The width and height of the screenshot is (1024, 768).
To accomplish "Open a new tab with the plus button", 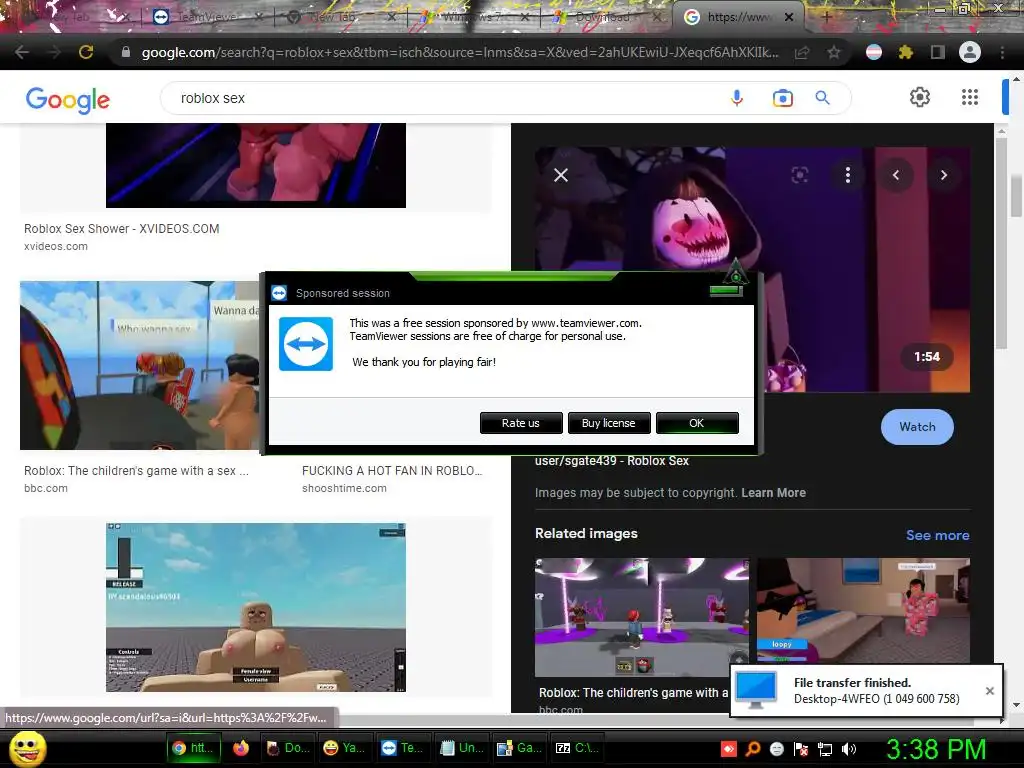I will [x=826, y=17].
